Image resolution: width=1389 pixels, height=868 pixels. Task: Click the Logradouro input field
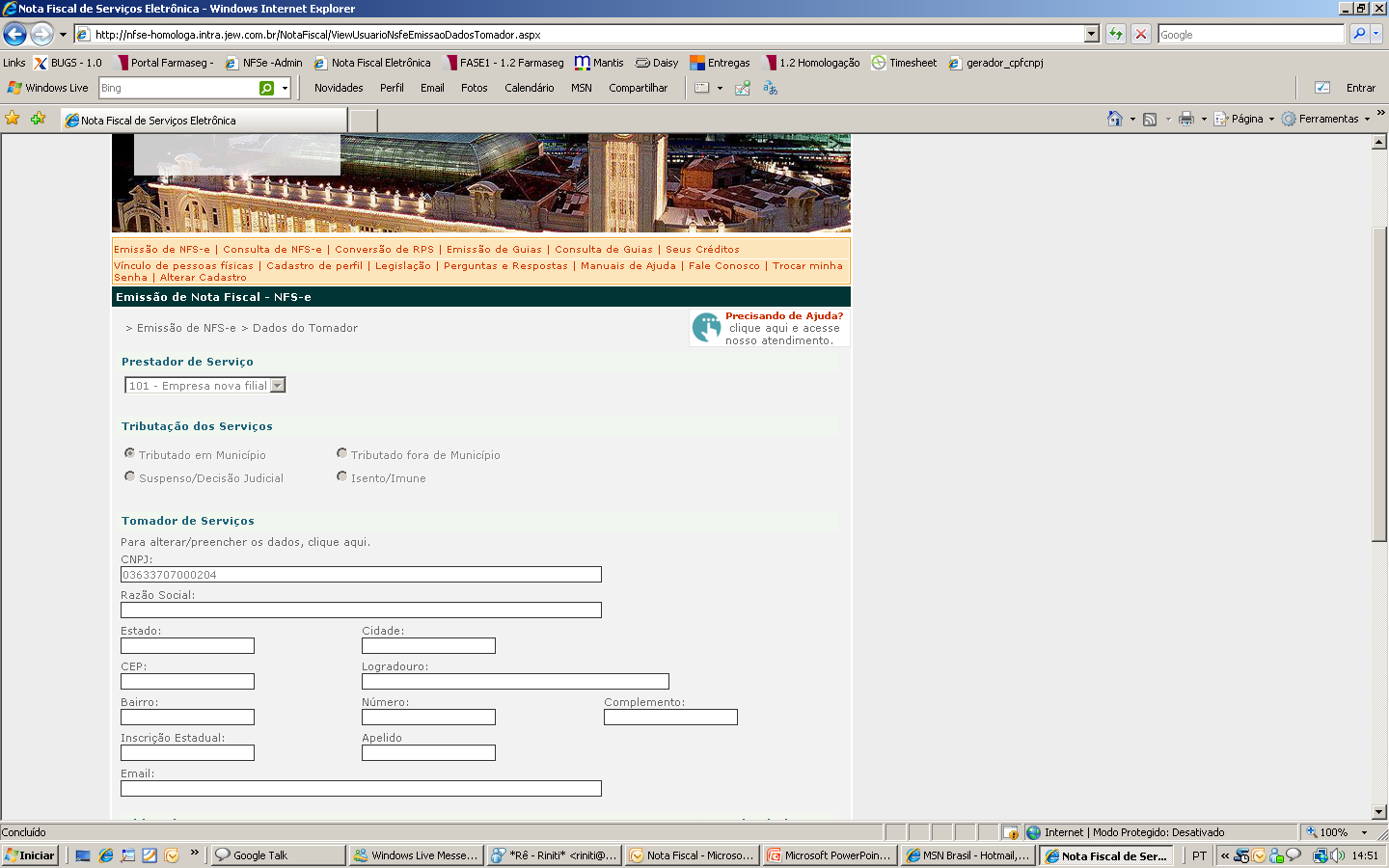(x=515, y=682)
